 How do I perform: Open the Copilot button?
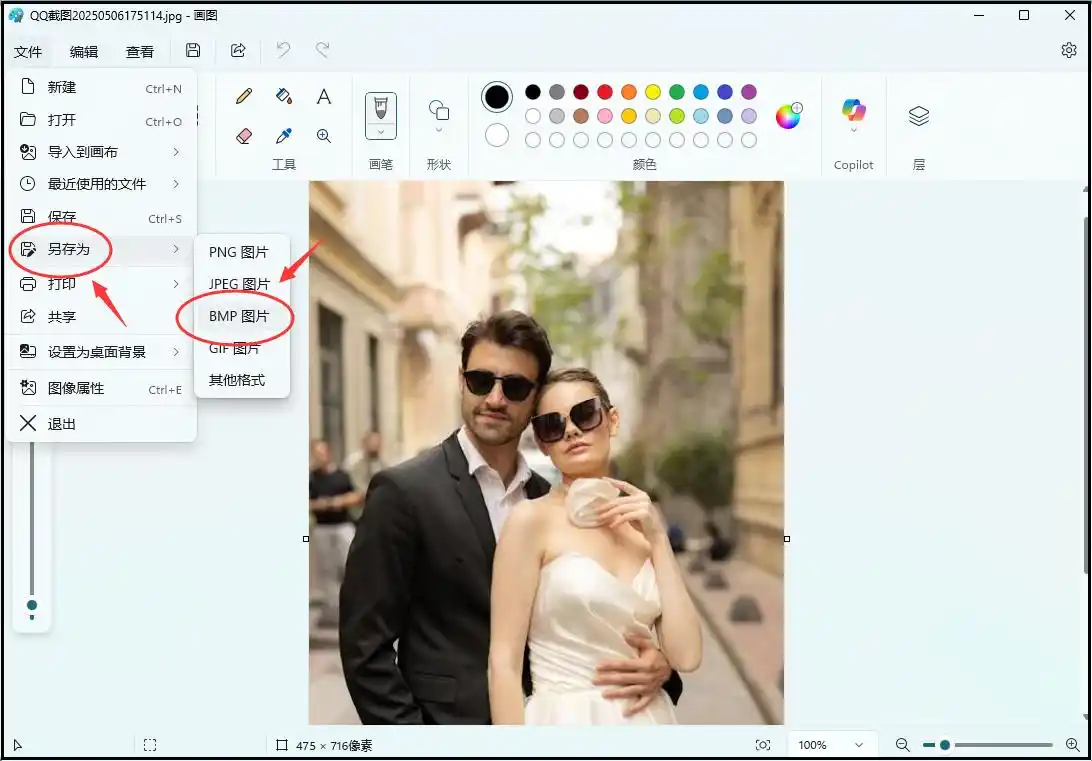tap(853, 111)
